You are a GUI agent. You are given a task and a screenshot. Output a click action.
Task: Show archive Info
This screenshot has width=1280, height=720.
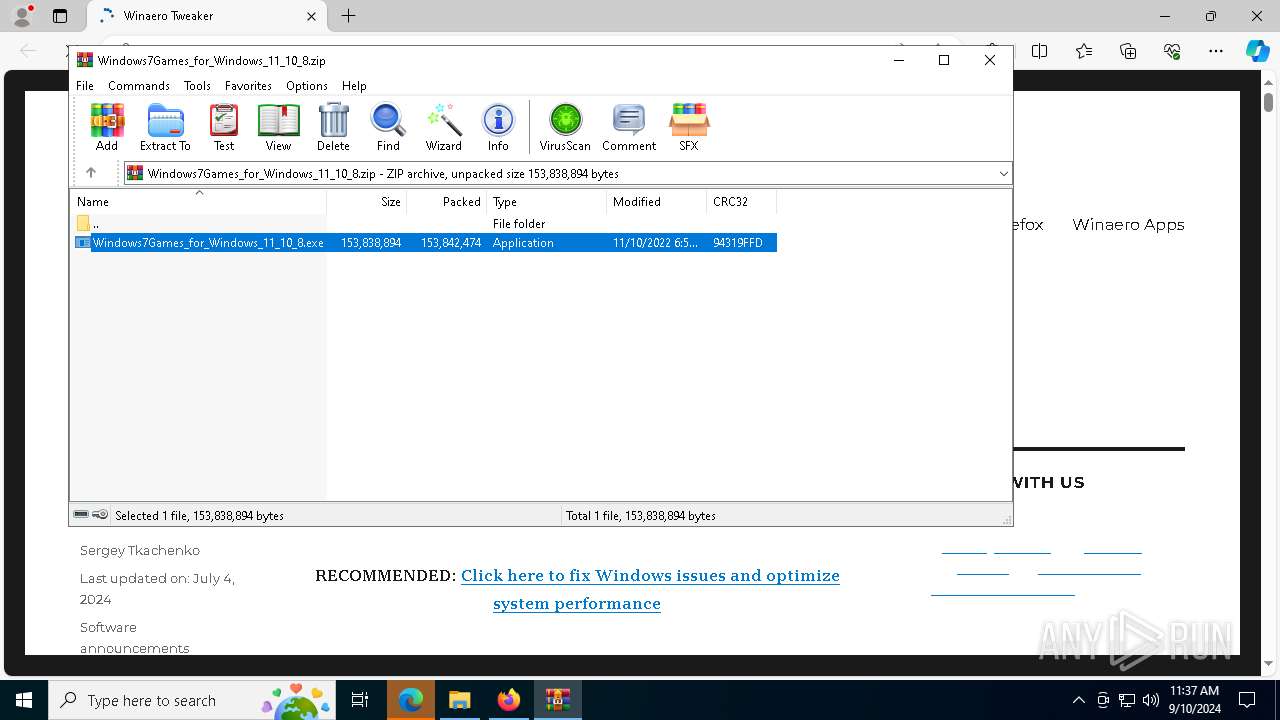pyautogui.click(x=498, y=127)
